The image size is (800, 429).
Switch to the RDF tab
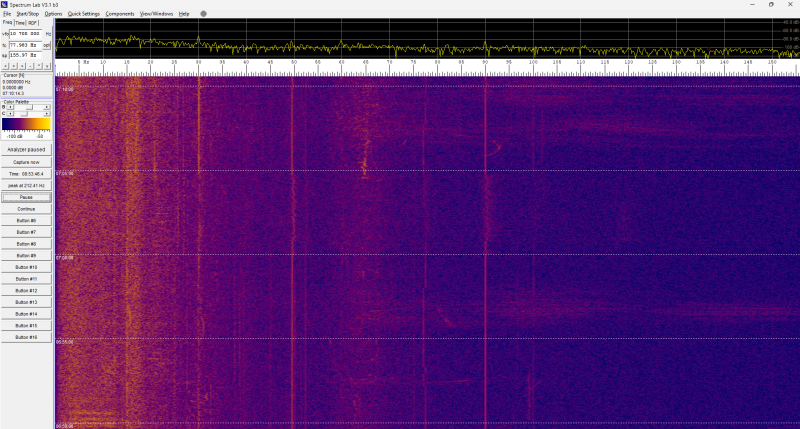click(x=33, y=23)
